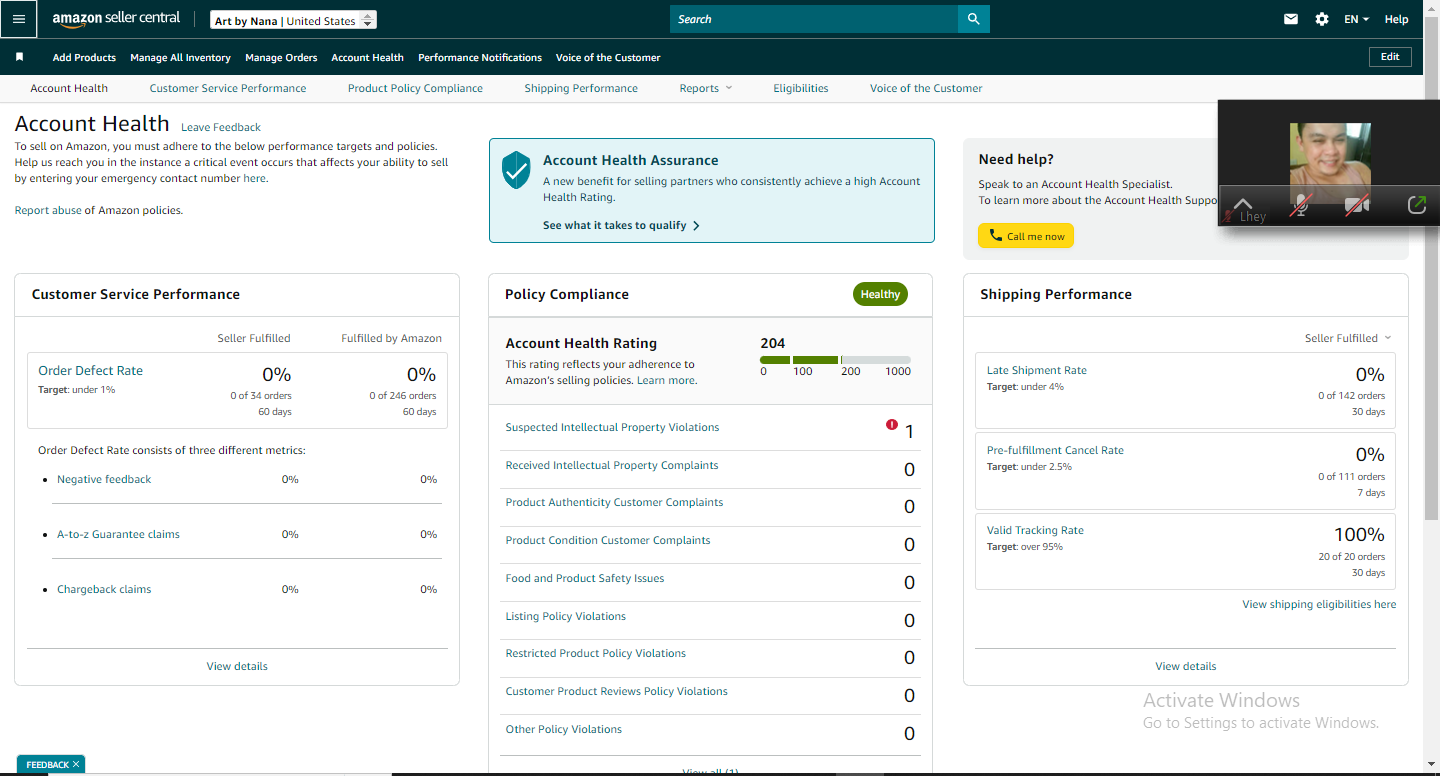This screenshot has width=1440, height=776.
Task: Click the red alert icon beside Suspected IP Violations
Action: tap(892, 424)
